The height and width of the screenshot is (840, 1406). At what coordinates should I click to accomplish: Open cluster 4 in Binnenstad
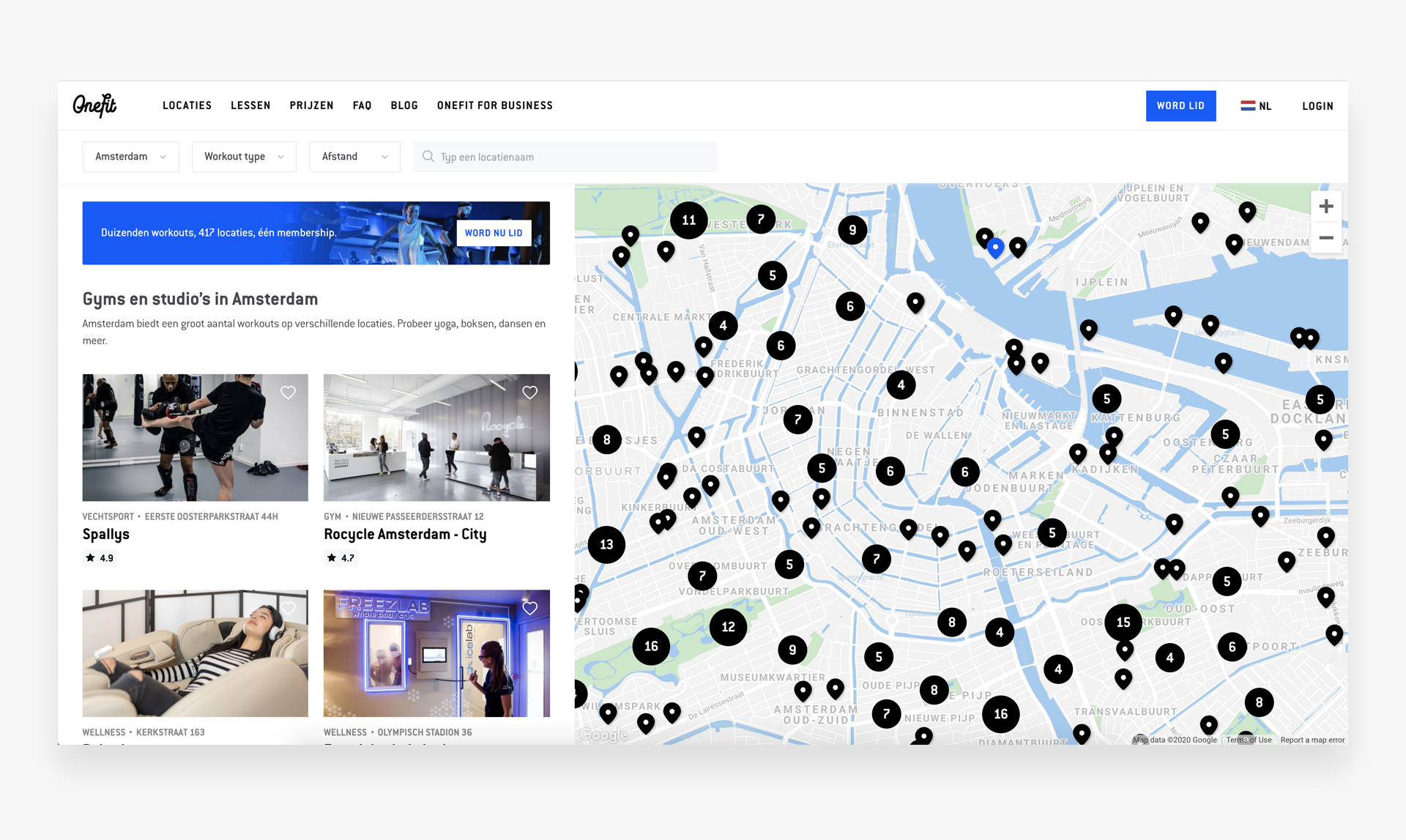coord(901,384)
